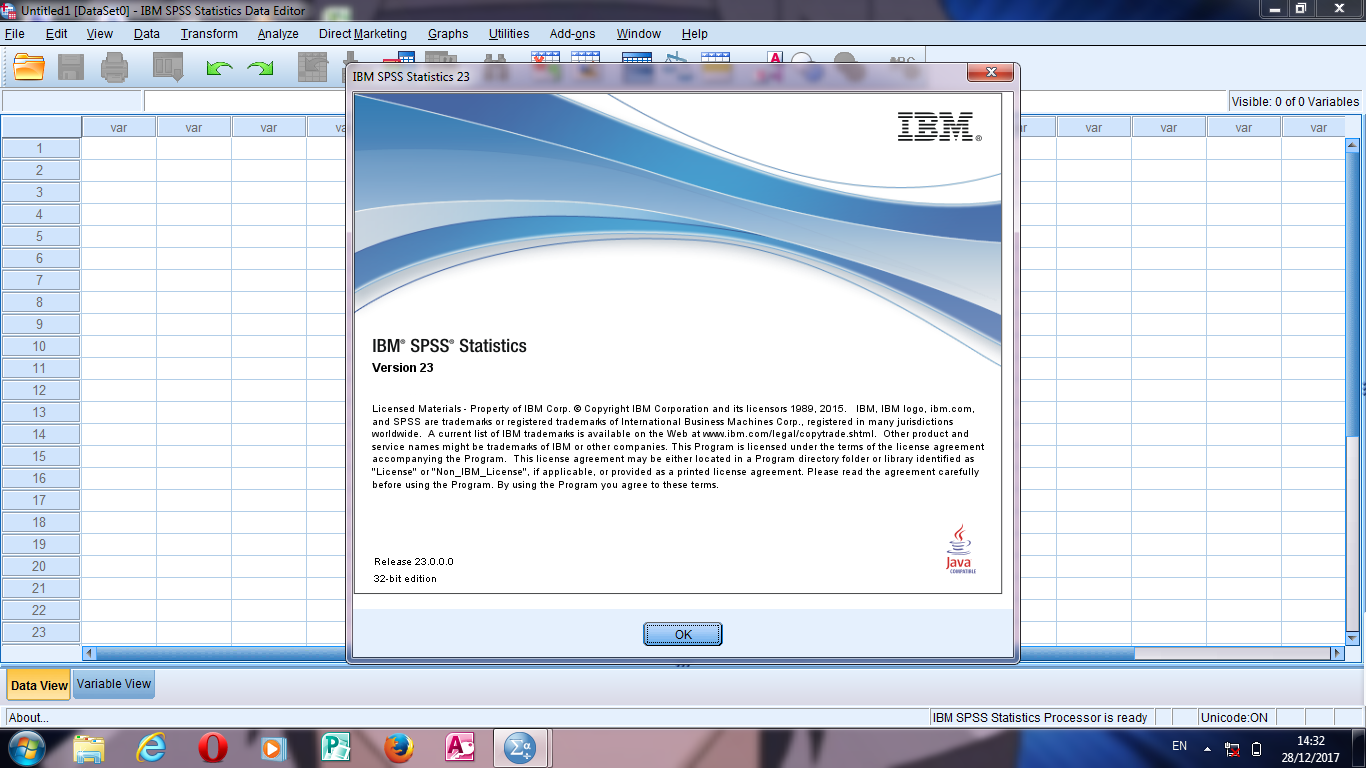
Task: Click the Save document toolbar icon
Action: pos(71,68)
